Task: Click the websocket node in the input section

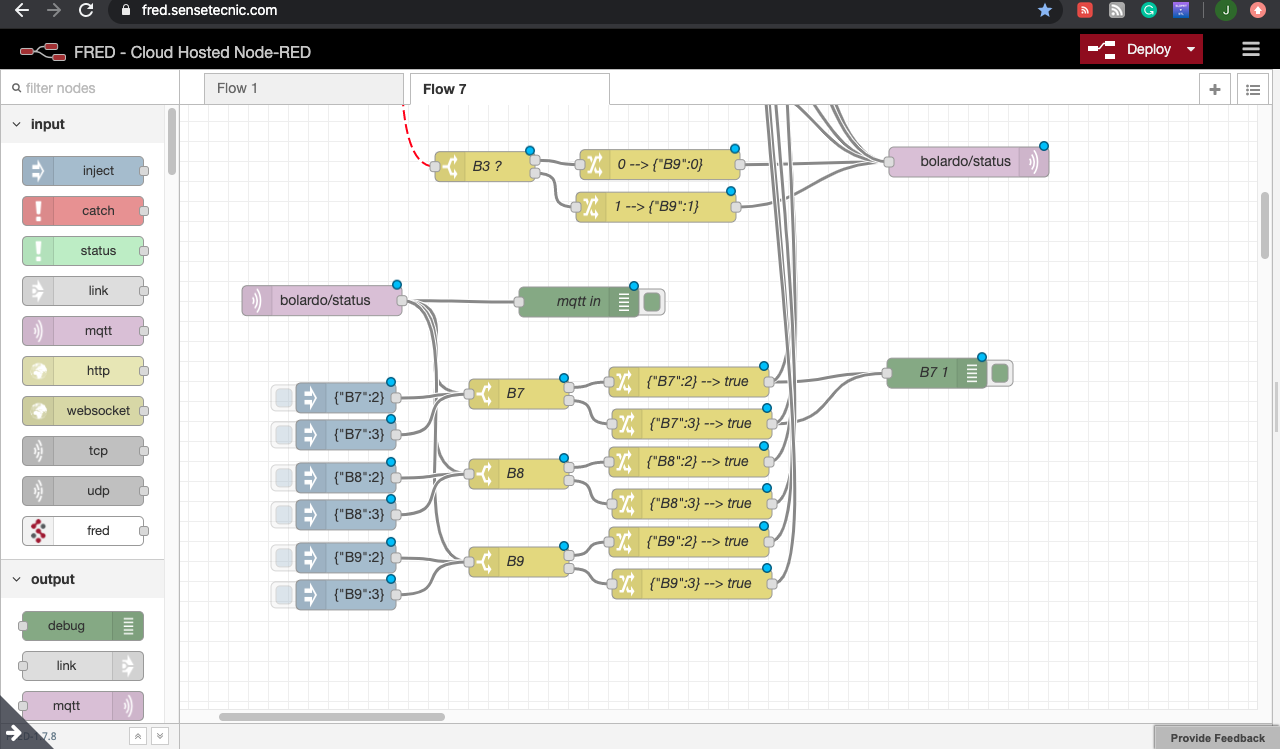Action: click(84, 410)
